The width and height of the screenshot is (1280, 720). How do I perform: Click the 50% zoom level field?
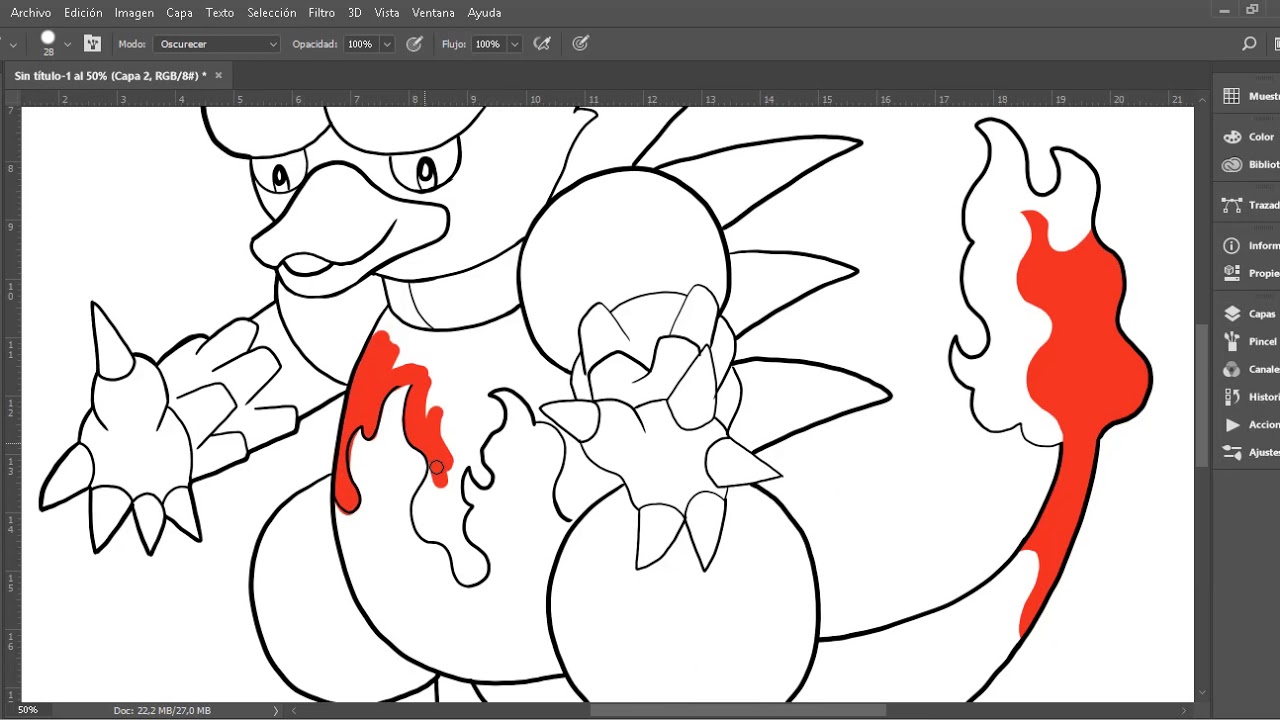tap(28, 710)
